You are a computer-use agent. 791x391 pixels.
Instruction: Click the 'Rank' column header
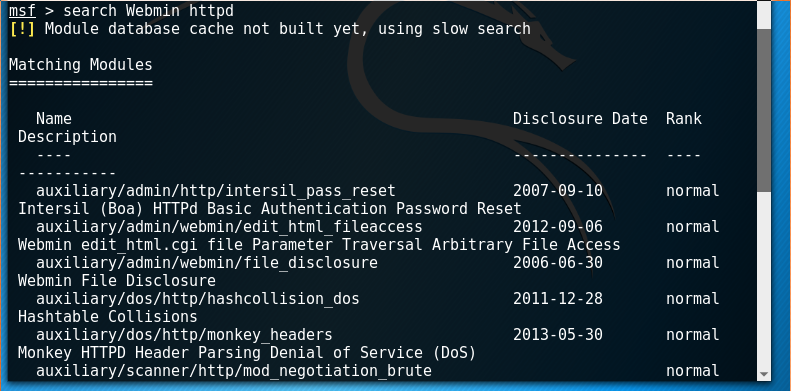684,119
